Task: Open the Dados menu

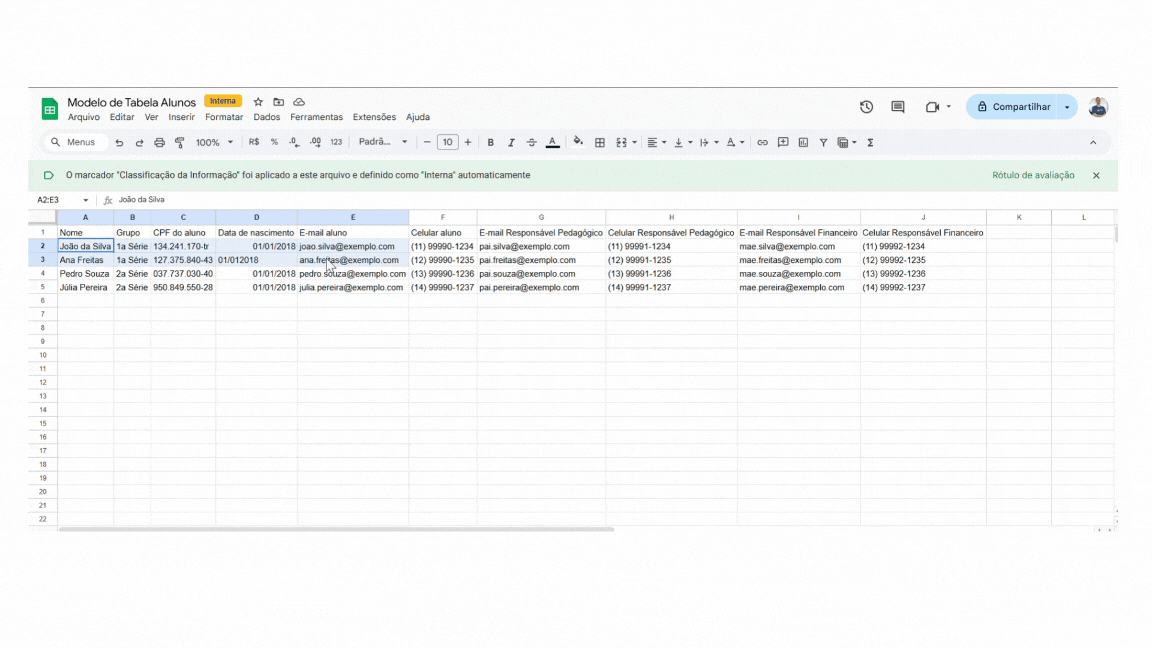Action: click(267, 117)
